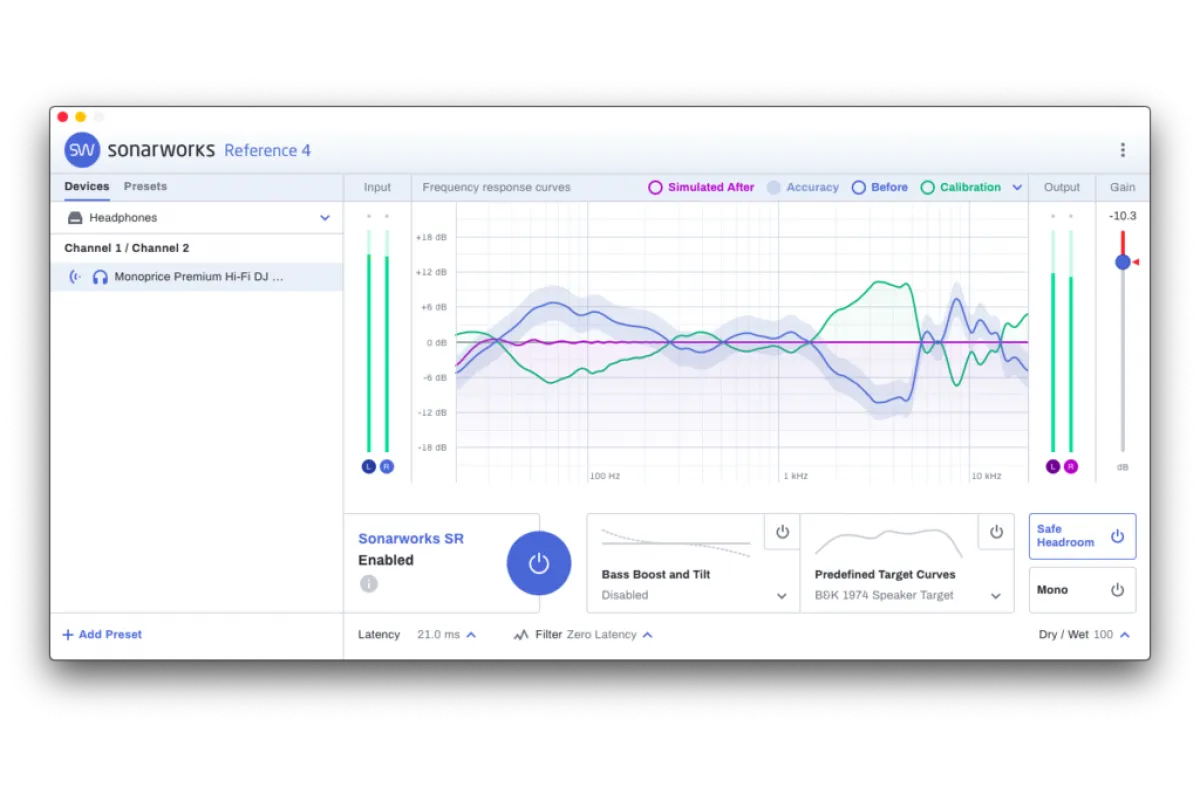Screen dimensions: 1200x800
Task: Click the +18 dB axis label
Action: [431, 237]
